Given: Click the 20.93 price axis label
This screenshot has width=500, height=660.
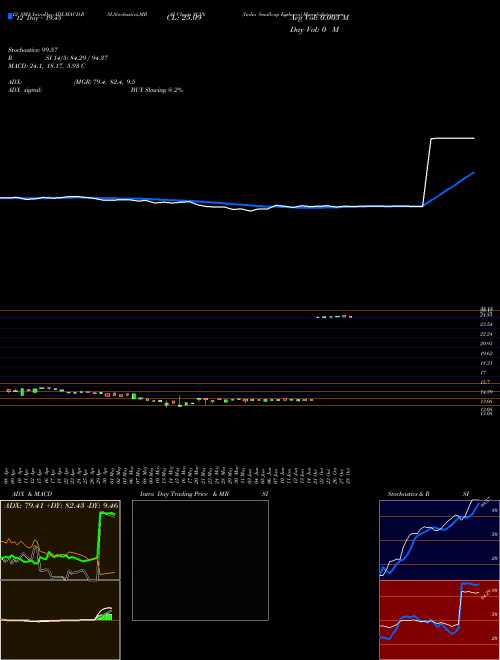Looking at the screenshot, I should tap(487, 343).
